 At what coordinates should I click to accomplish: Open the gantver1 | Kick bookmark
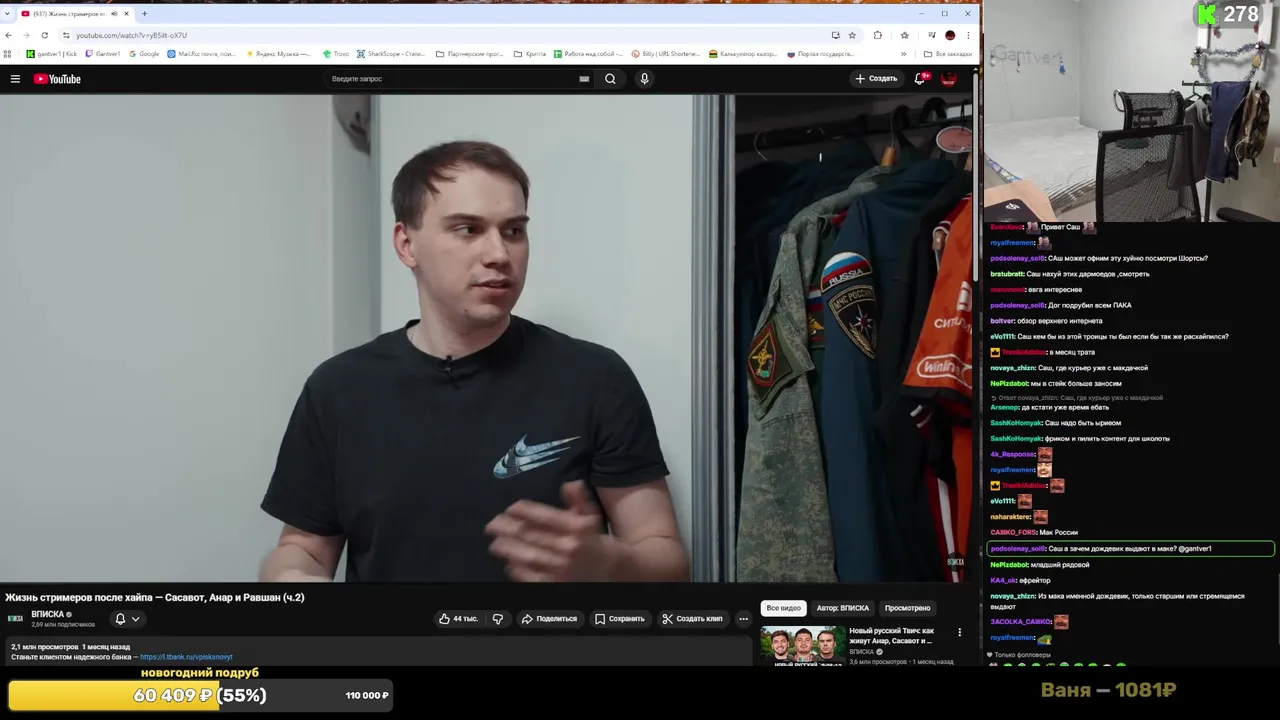coord(52,54)
